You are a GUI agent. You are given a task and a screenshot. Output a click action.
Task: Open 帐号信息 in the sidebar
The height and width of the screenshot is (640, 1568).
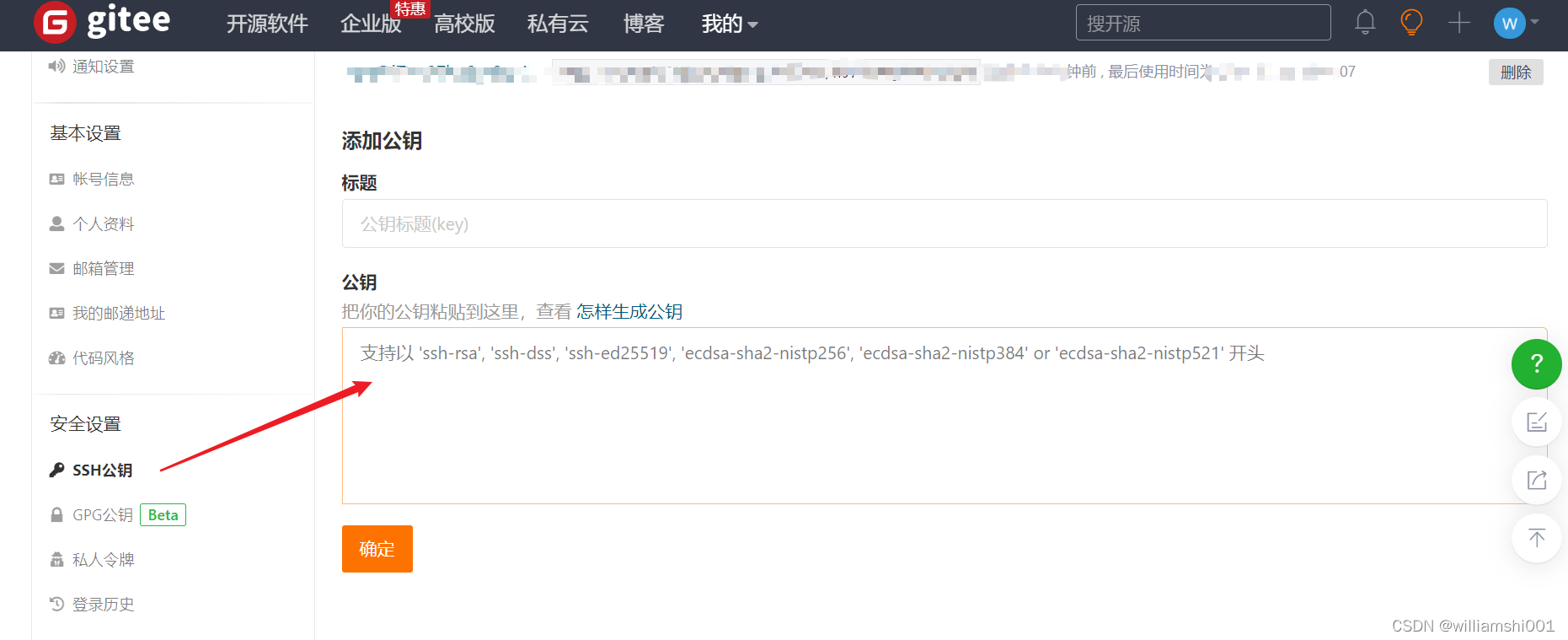pos(103,179)
